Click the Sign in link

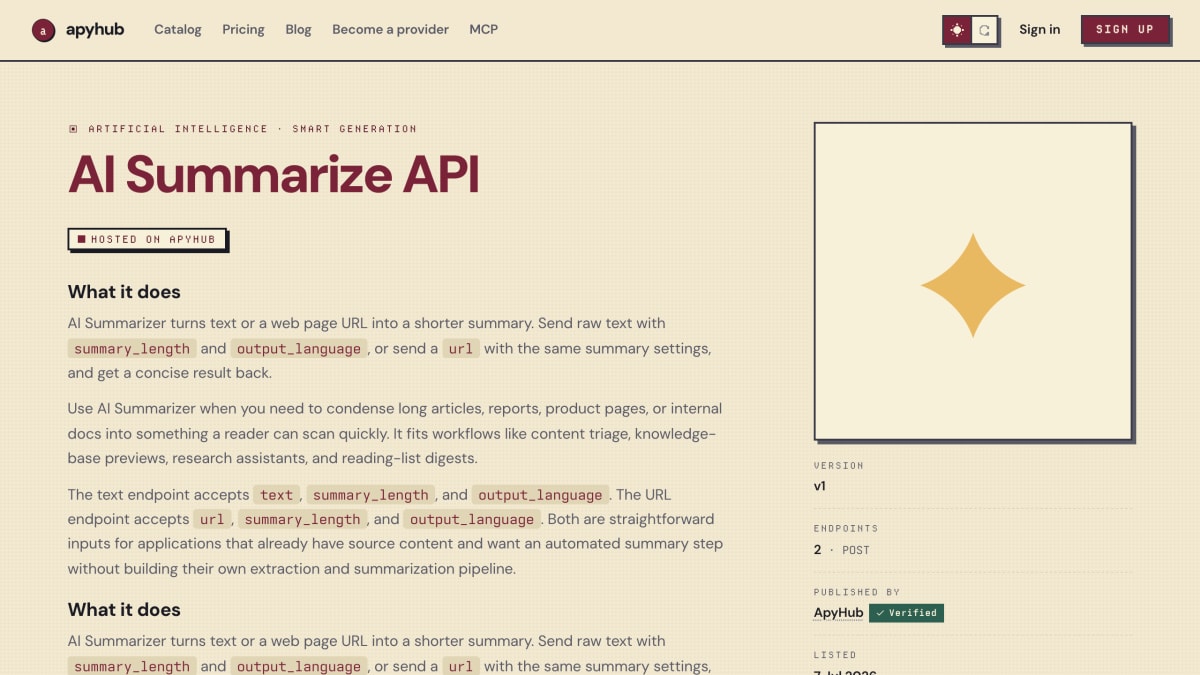tap(1040, 29)
